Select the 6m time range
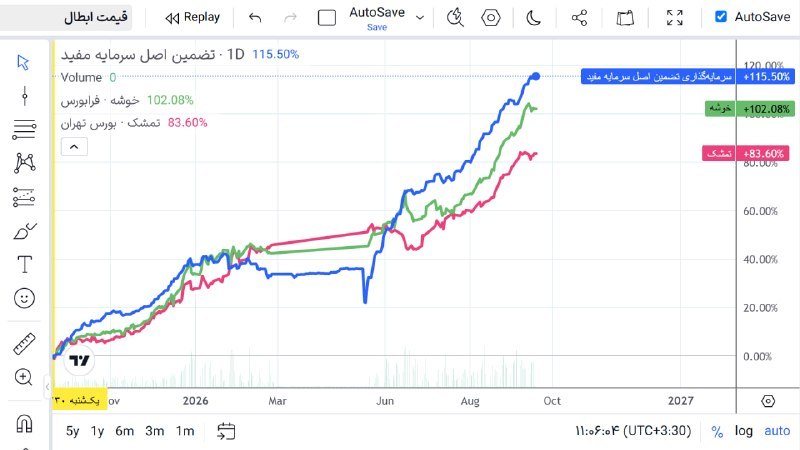This screenshot has width=800, height=450. (x=124, y=431)
